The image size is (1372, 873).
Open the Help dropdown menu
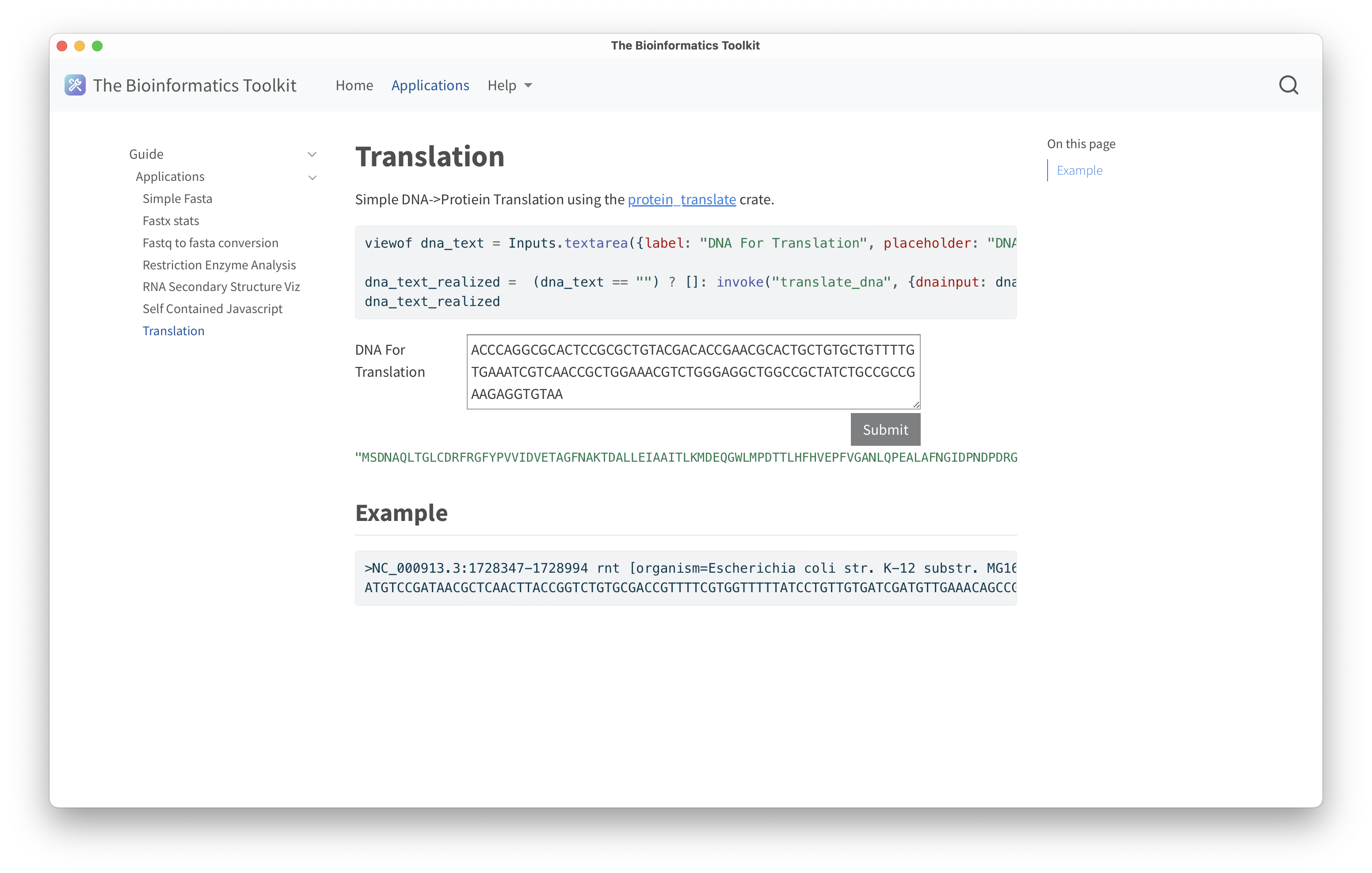pyautogui.click(x=509, y=85)
